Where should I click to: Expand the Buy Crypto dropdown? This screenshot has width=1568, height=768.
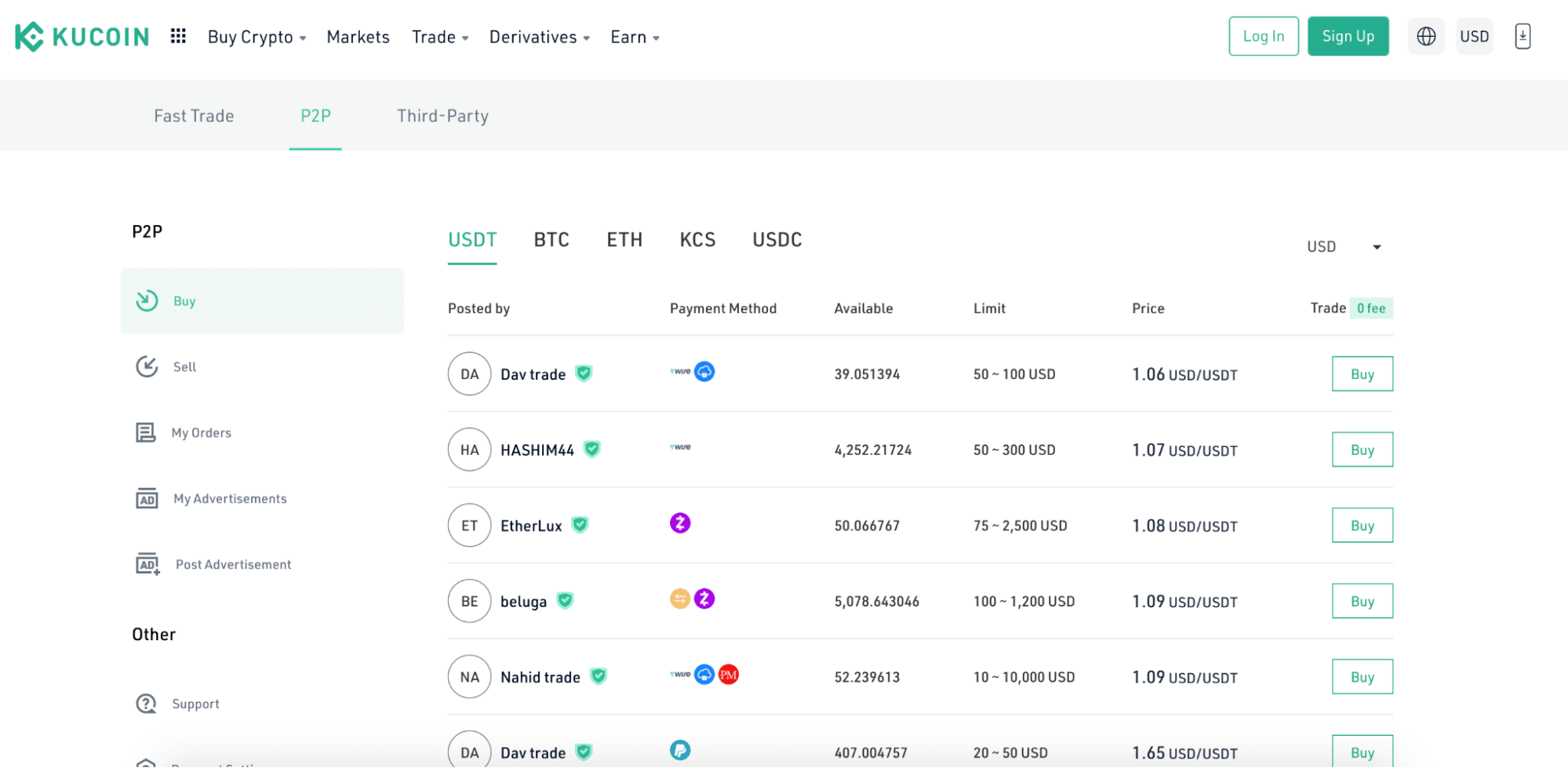(256, 37)
